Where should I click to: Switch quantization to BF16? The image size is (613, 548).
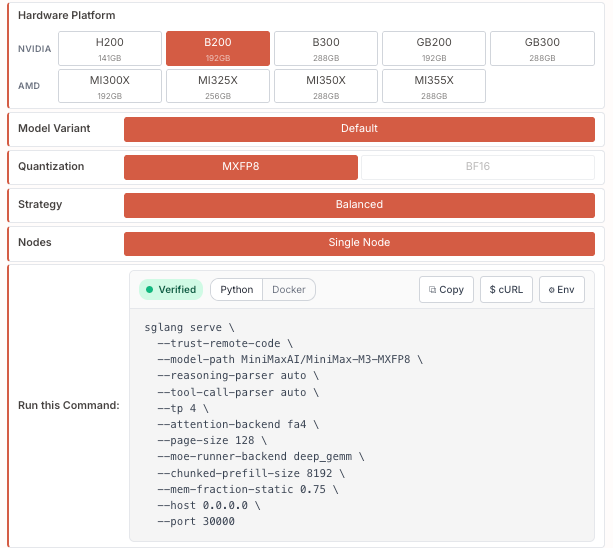pyautogui.click(x=478, y=167)
